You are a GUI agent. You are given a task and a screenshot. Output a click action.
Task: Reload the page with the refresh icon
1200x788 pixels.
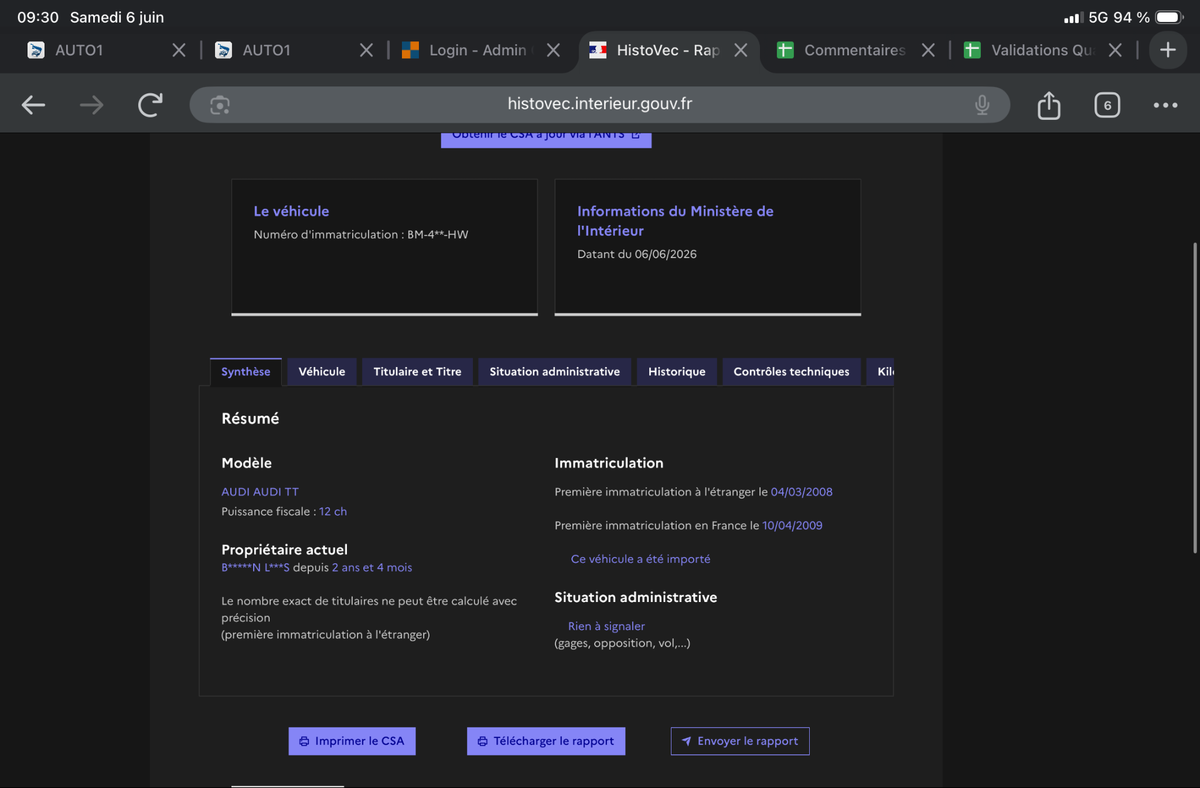[151, 105]
